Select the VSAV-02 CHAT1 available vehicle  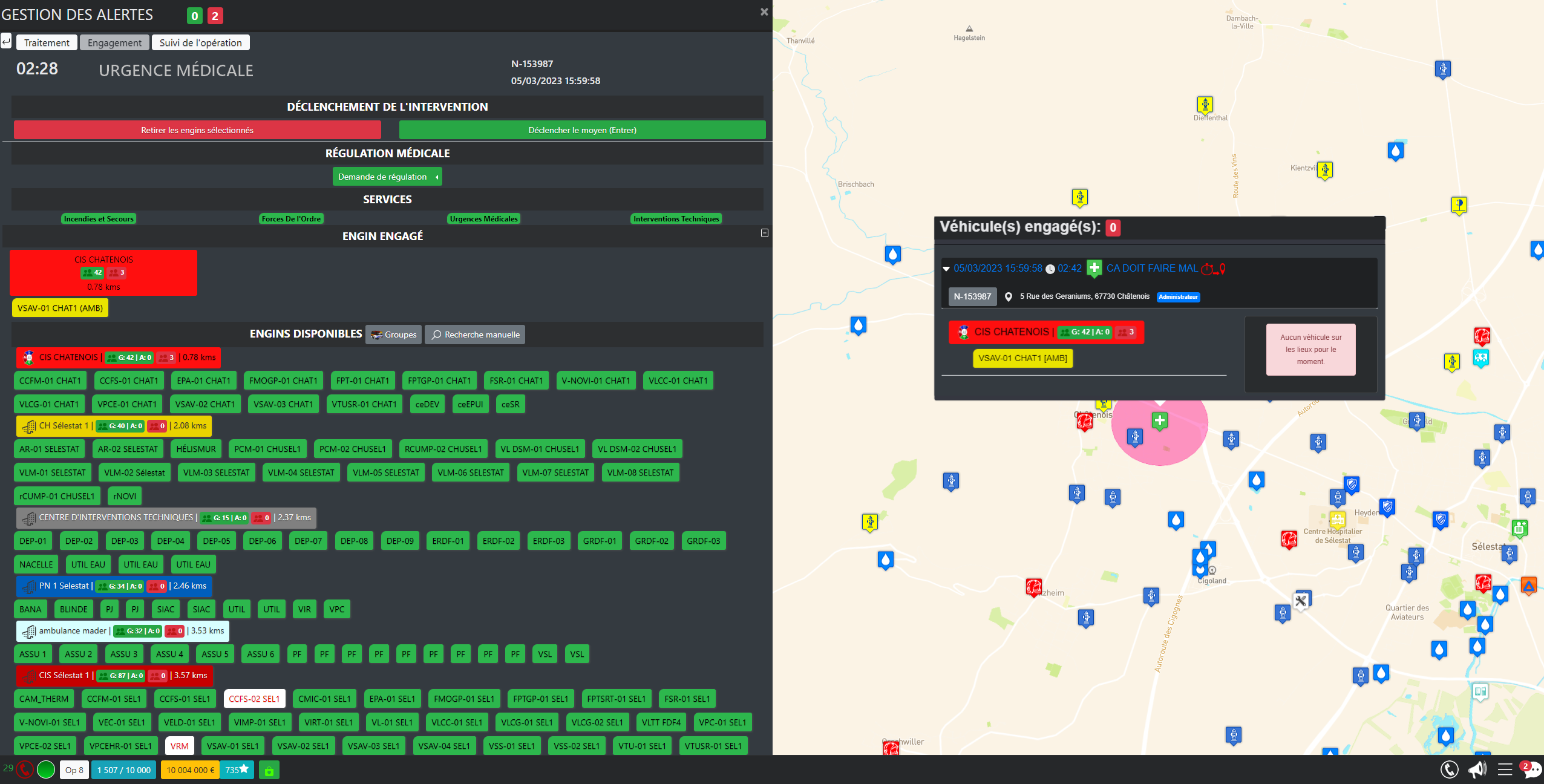pyautogui.click(x=204, y=404)
